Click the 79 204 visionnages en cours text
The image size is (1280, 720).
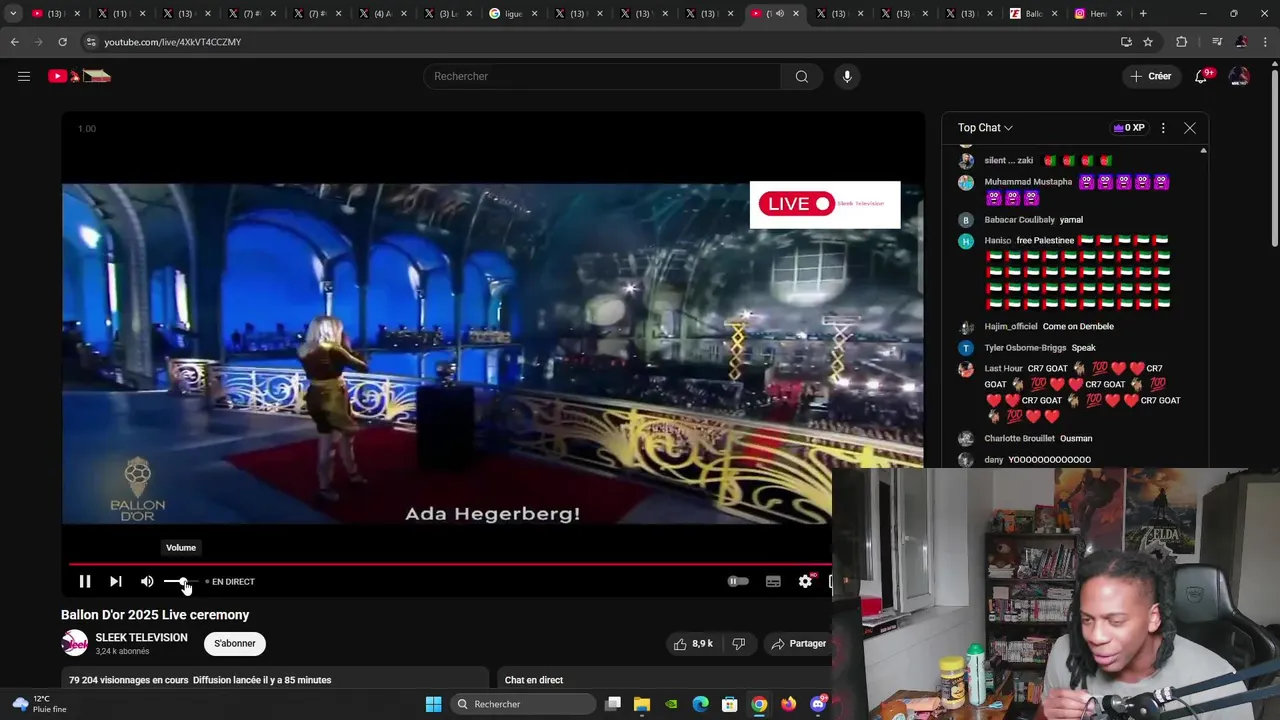pos(129,680)
